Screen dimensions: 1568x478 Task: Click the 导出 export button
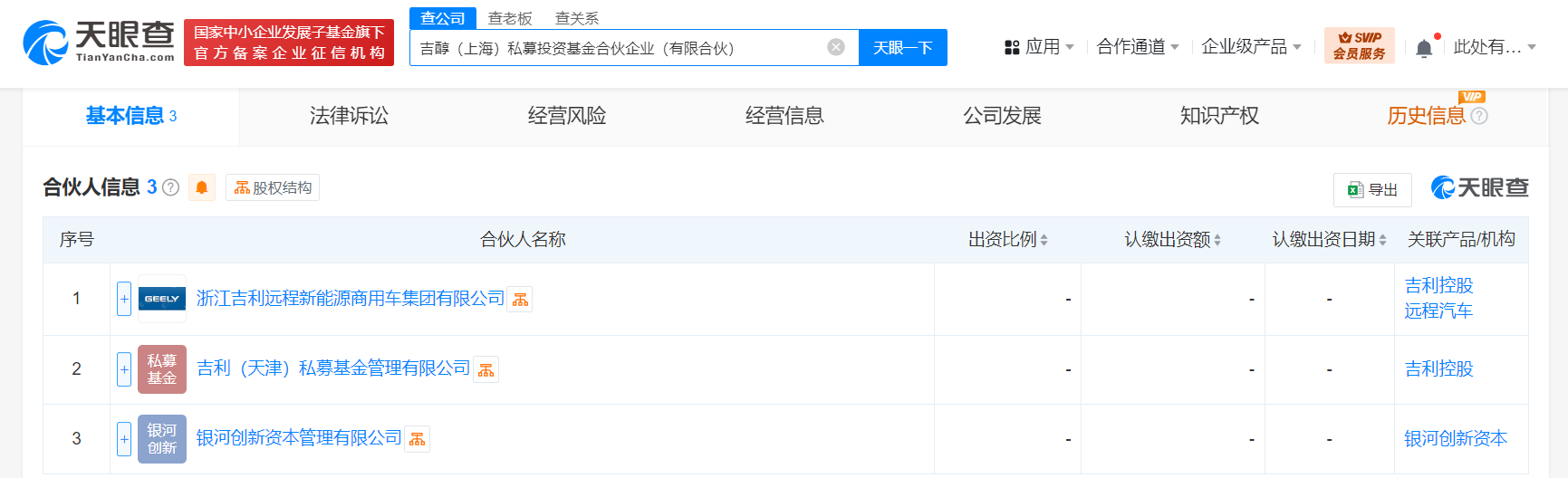click(x=1372, y=190)
